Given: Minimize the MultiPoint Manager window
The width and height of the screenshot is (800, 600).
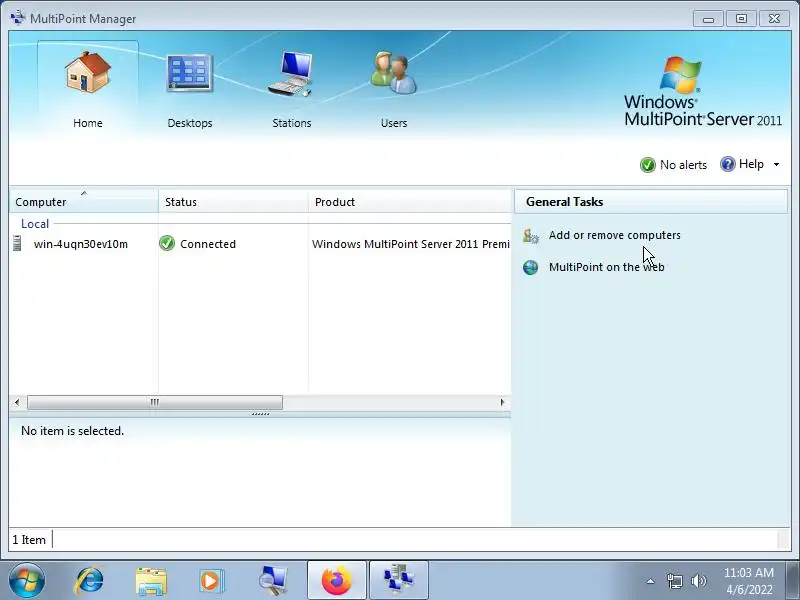Looking at the screenshot, I should click(708, 19).
